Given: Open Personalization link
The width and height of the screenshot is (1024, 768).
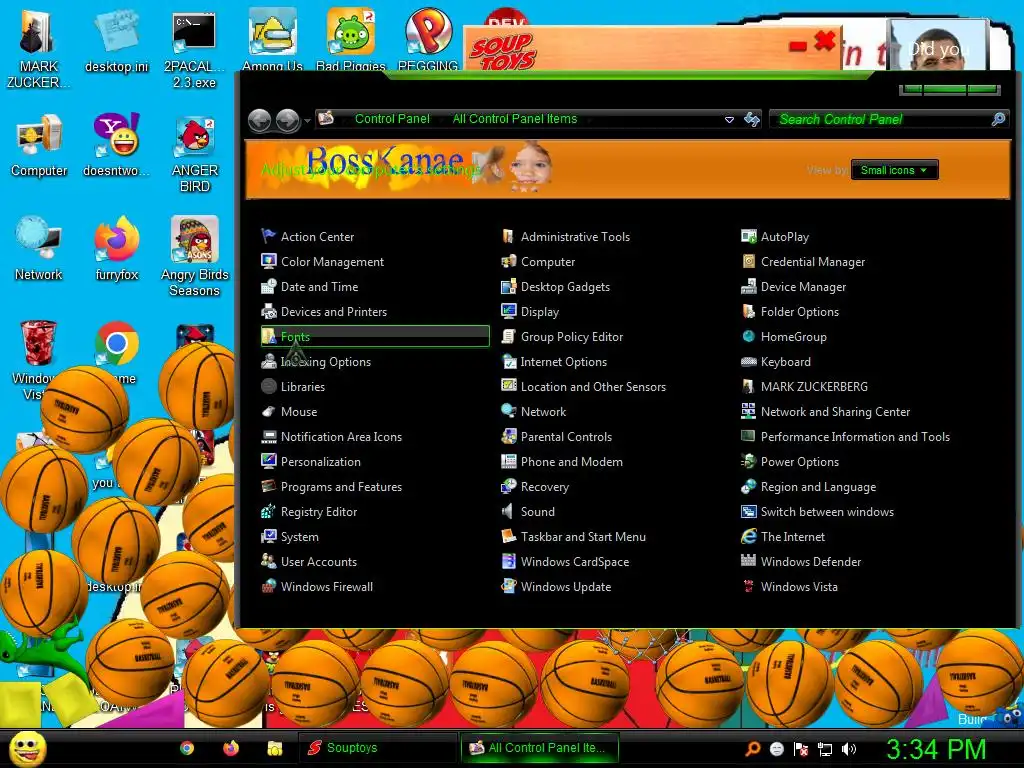Looking at the screenshot, I should [x=321, y=462].
